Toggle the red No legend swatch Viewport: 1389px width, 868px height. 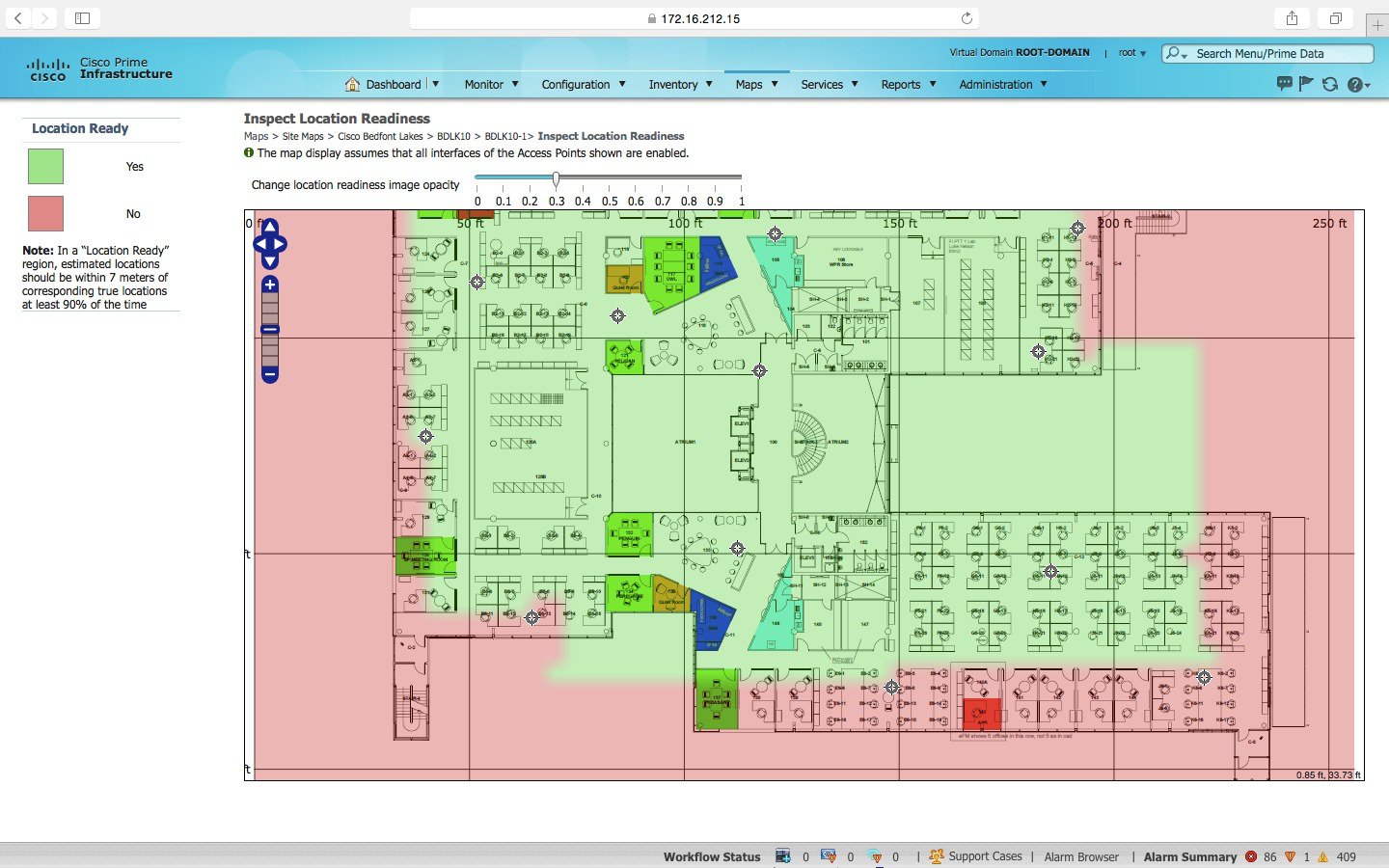[45, 213]
